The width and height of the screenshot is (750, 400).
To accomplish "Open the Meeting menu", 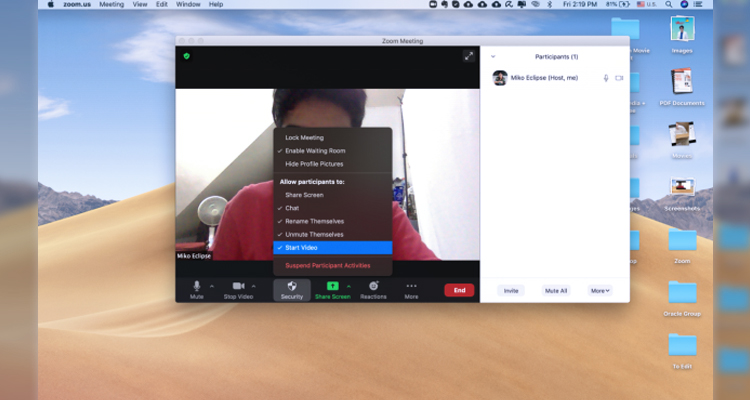I will pyautogui.click(x=111, y=4).
